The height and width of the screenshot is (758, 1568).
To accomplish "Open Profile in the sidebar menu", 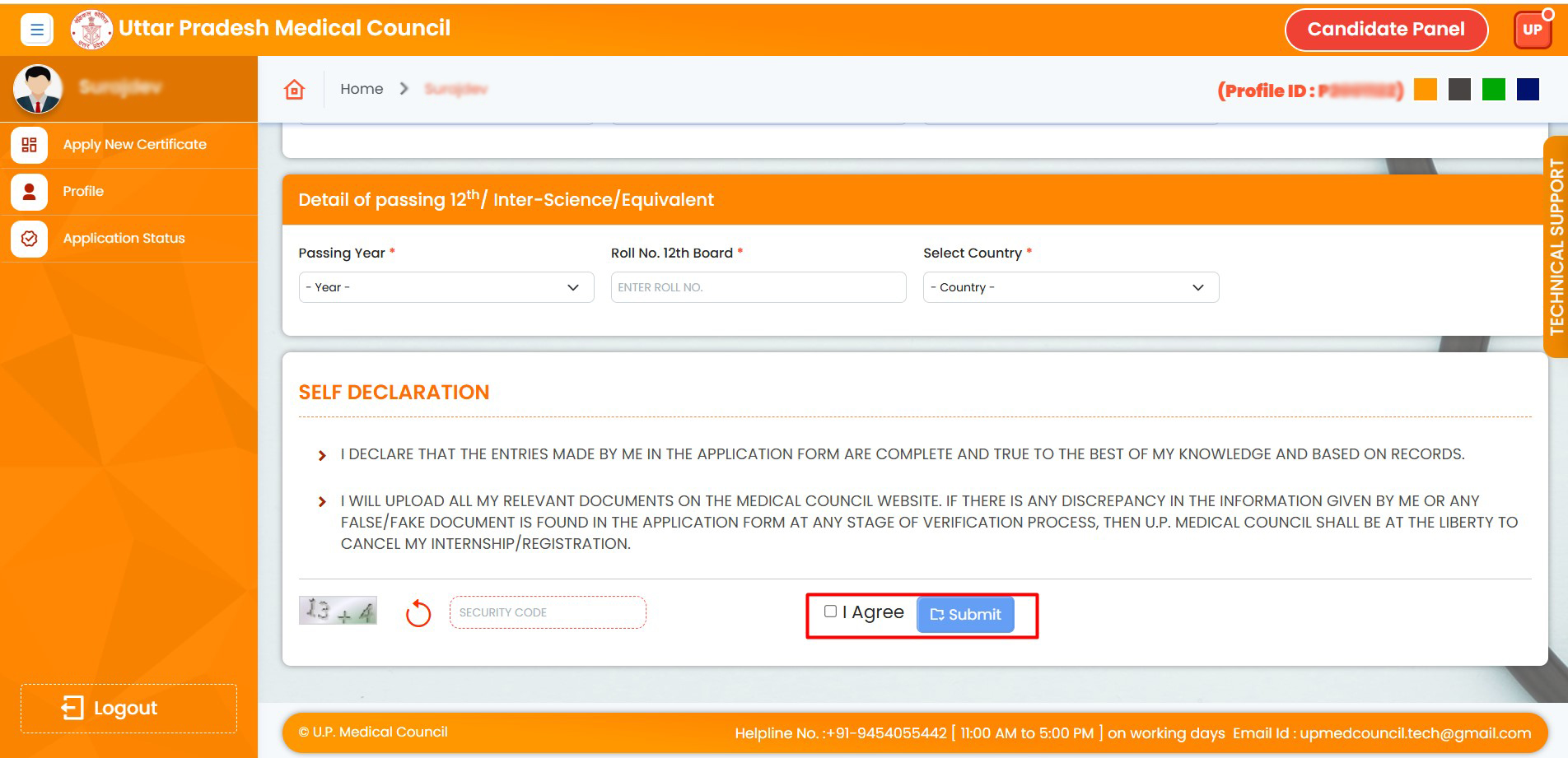I will (83, 192).
